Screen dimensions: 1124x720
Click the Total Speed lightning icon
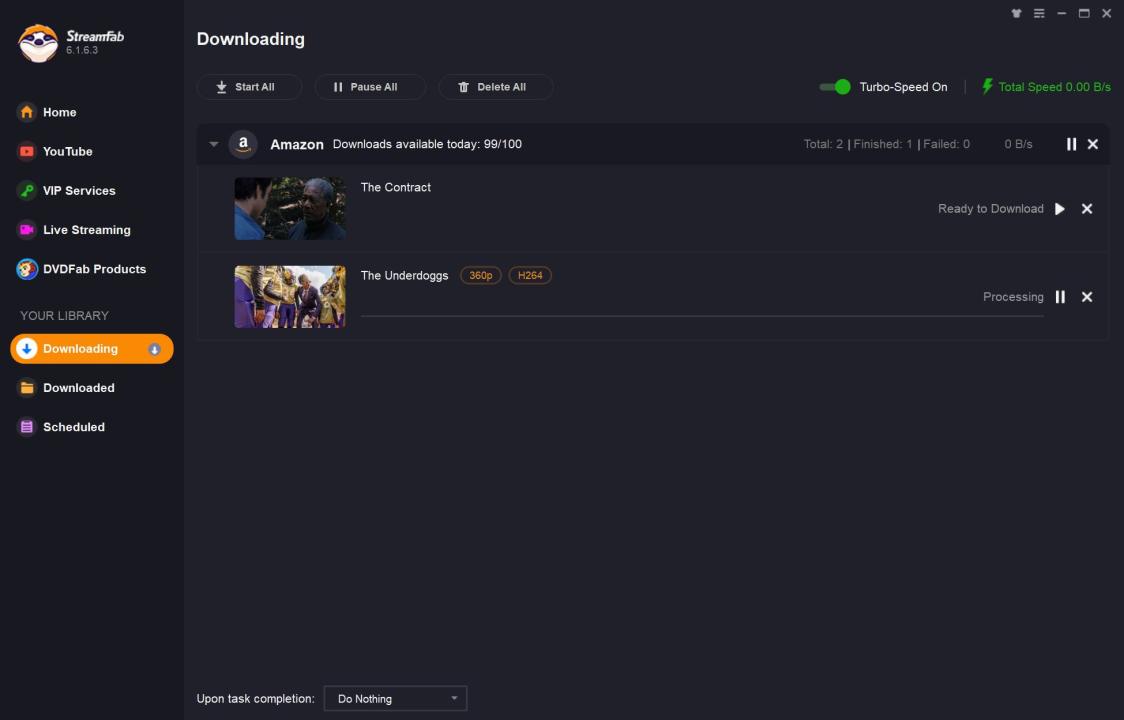click(x=987, y=87)
